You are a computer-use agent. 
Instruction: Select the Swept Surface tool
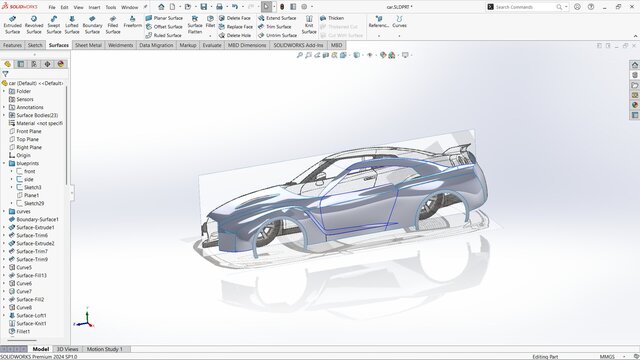coord(53,25)
